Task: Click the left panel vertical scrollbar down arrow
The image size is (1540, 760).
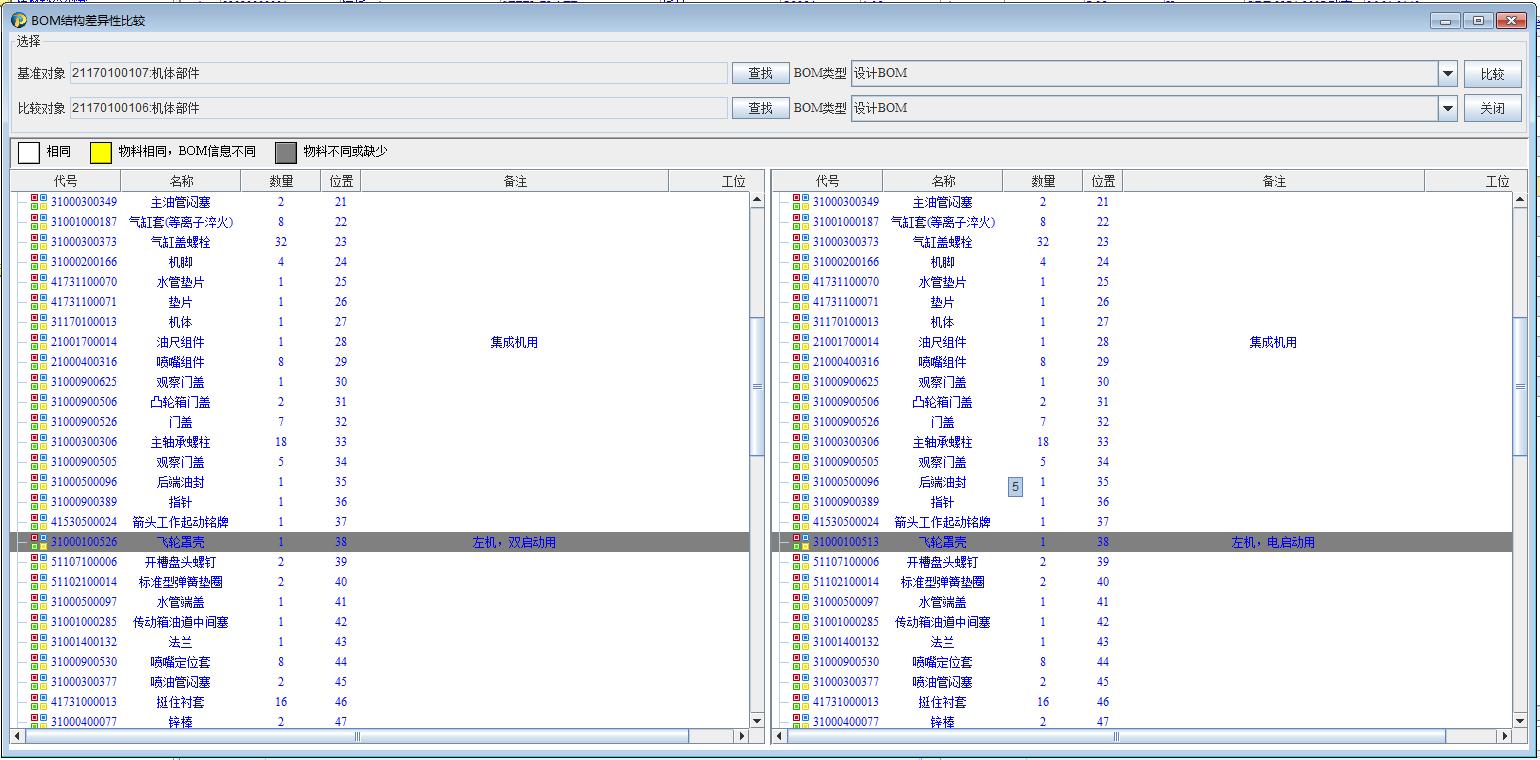Action: 757,720
